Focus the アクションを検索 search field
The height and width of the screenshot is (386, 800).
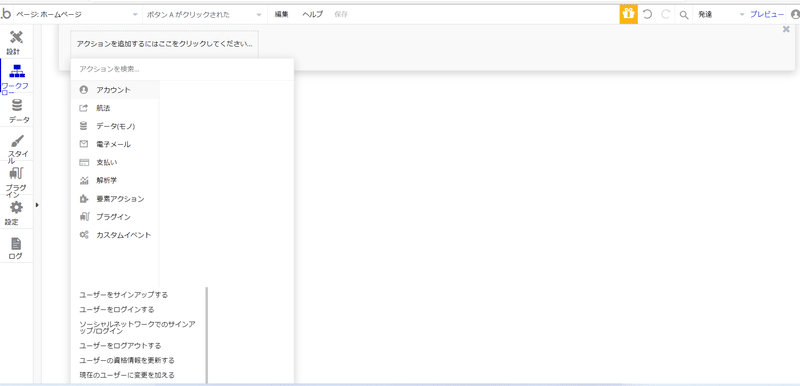click(182, 69)
